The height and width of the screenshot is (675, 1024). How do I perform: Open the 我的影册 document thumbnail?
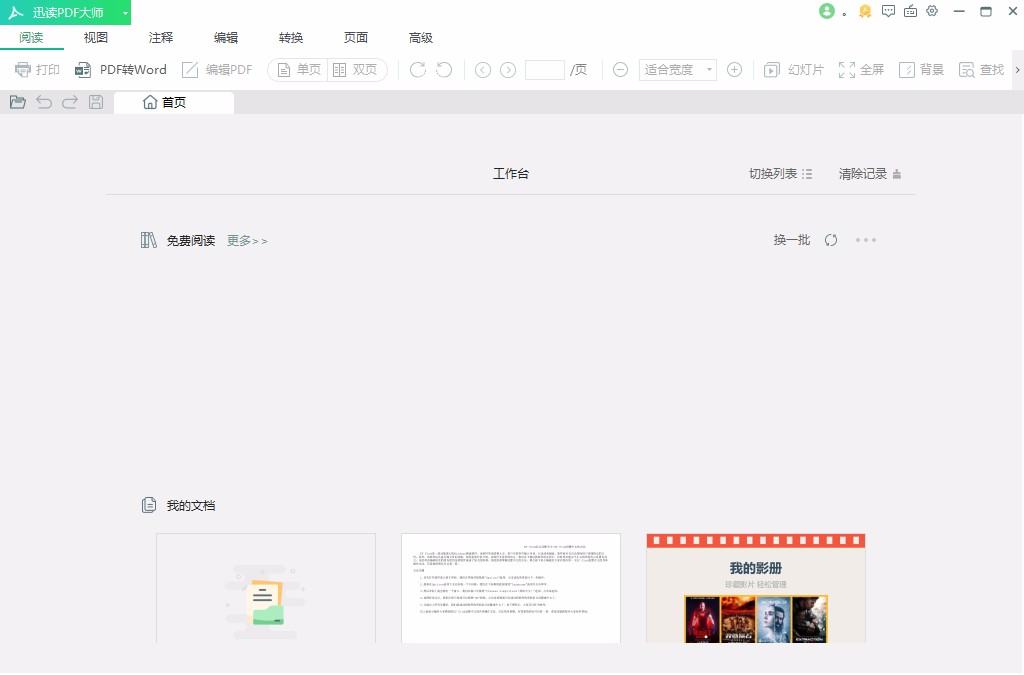coord(755,588)
